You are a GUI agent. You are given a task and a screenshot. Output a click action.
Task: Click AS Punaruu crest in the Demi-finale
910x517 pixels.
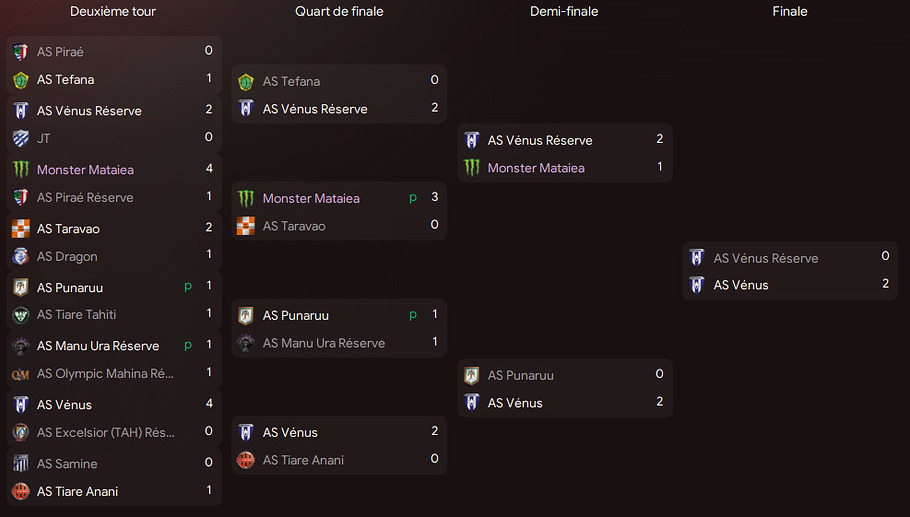click(x=472, y=375)
